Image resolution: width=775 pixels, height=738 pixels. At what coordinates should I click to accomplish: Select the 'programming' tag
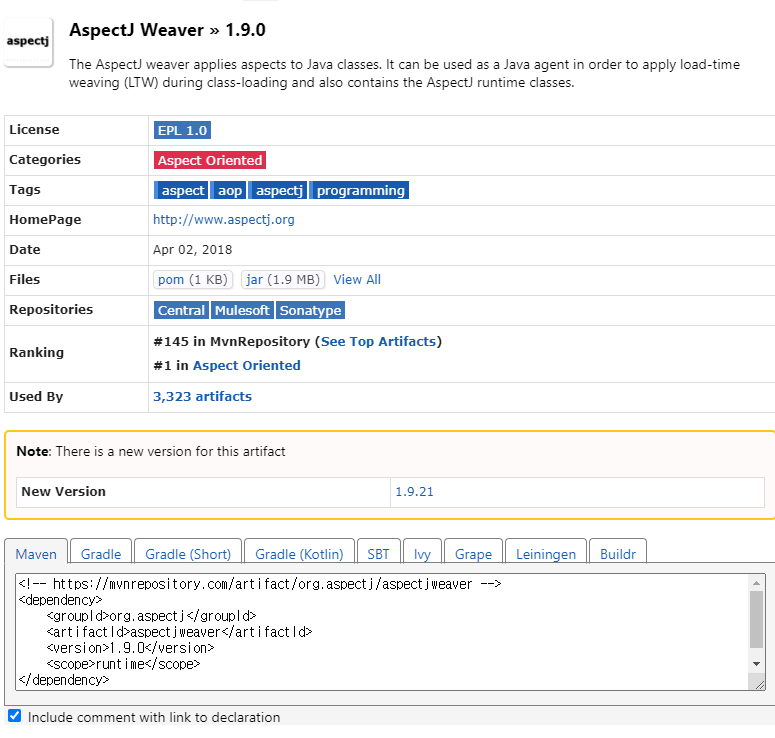tap(359, 190)
